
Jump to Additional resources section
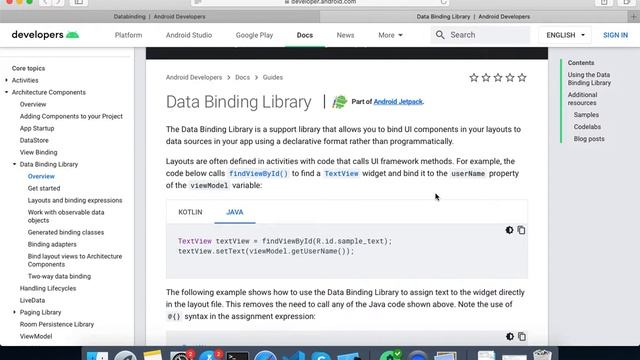[x=582, y=99]
